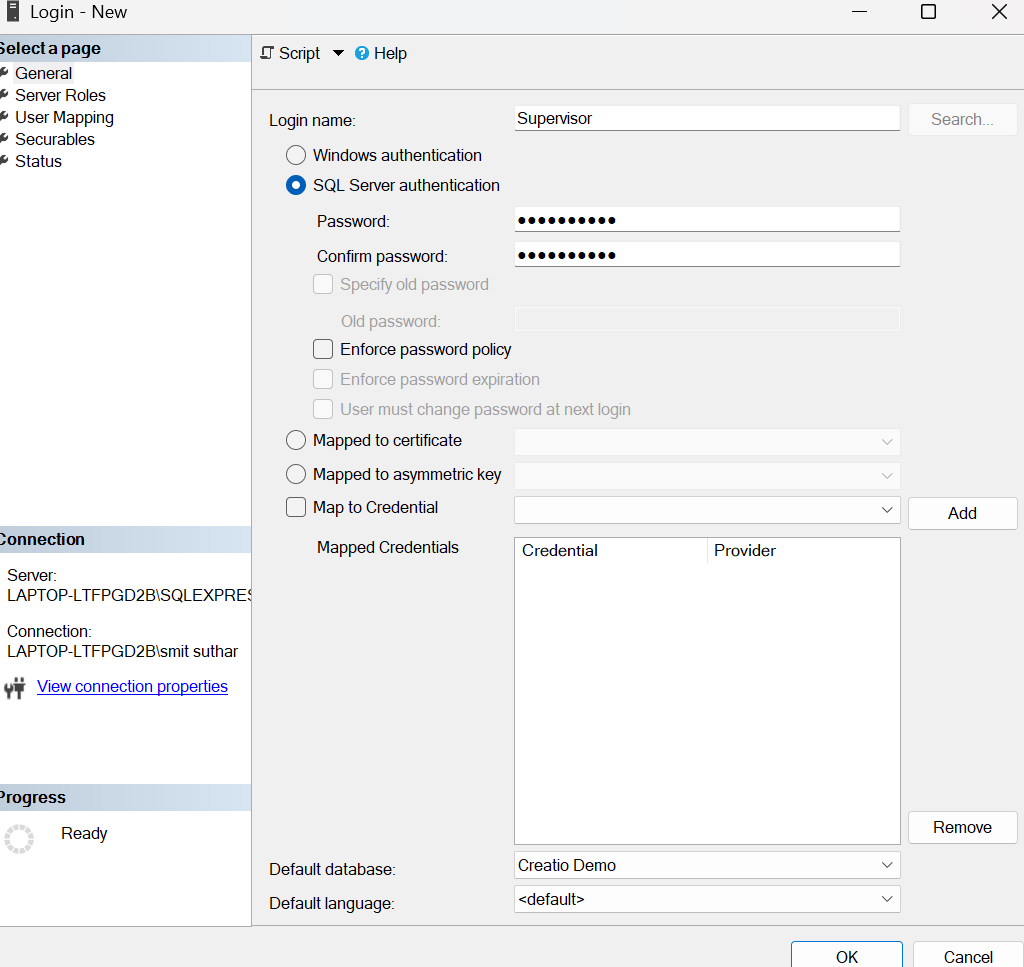Open the Securables page
The image size is (1024, 967).
coord(55,139)
